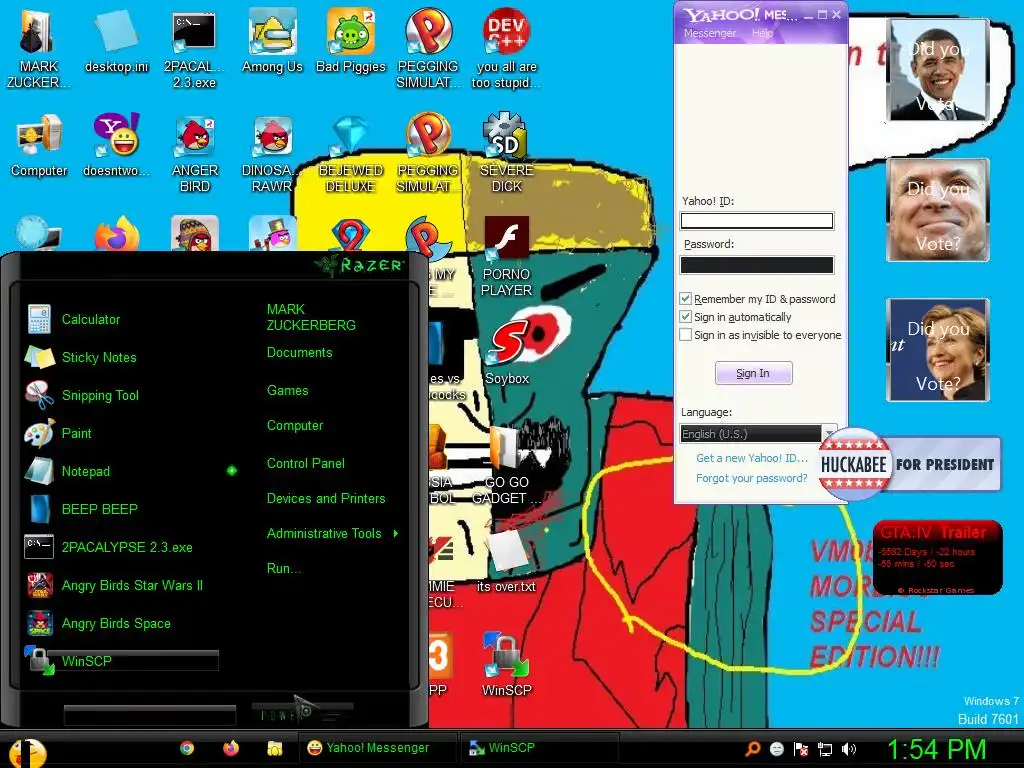Open the Soybox desktop shortcut
The image size is (1024, 768).
point(507,353)
